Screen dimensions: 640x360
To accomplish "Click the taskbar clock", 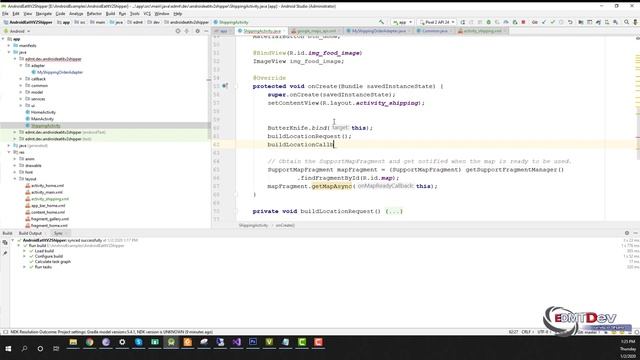I will tap(628, 348).
